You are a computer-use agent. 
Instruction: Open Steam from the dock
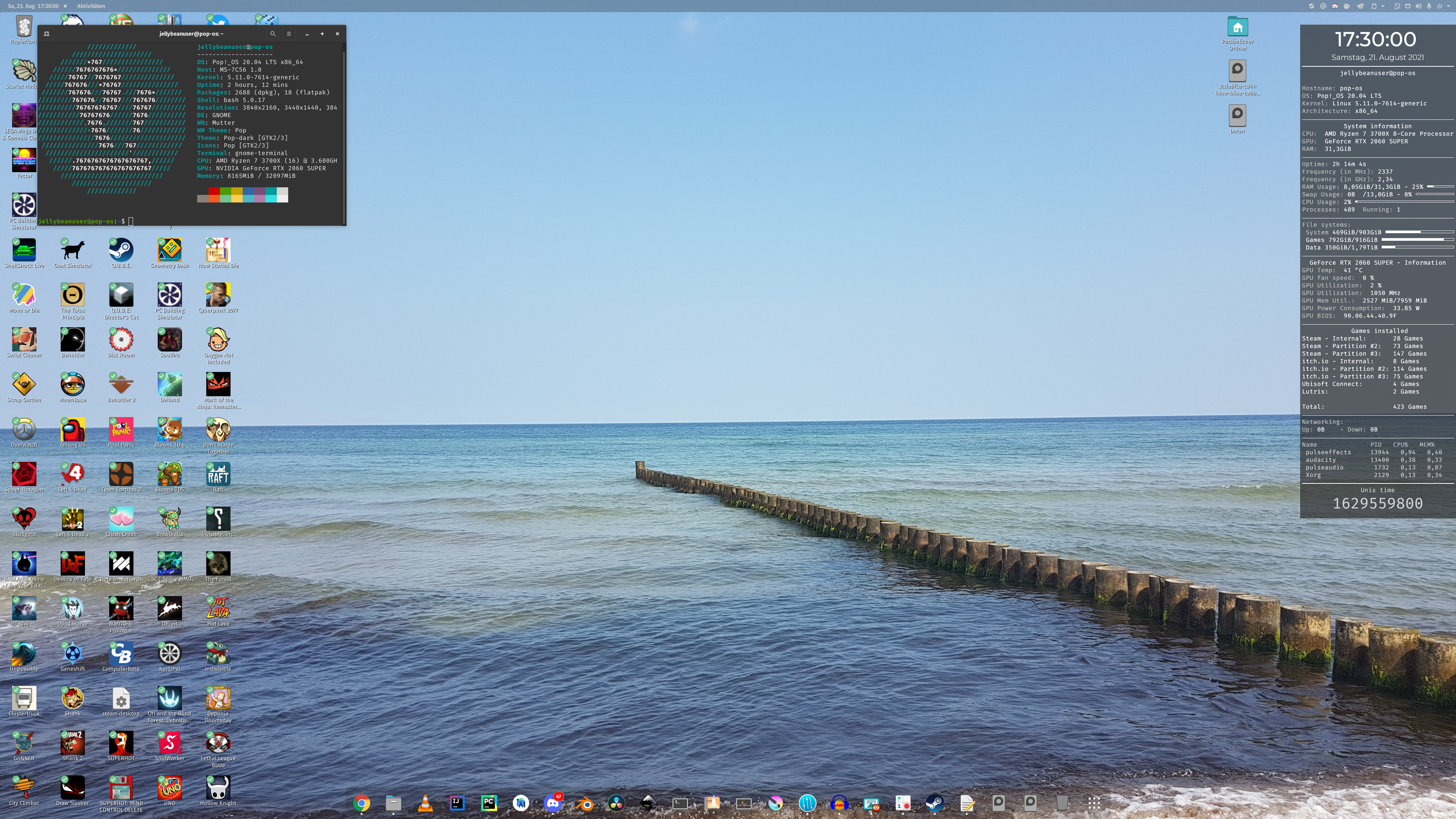[x=935, y=803]
